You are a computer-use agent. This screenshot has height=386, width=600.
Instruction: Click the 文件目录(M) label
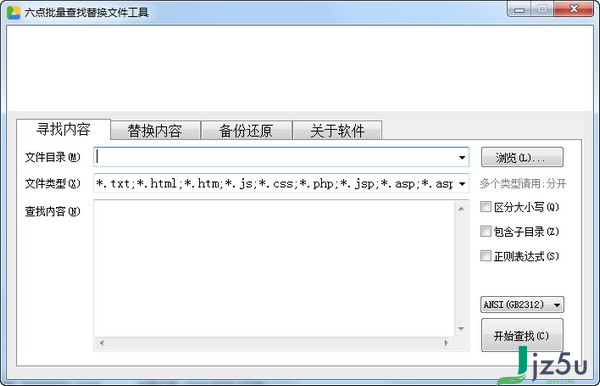tap(53, 157)
